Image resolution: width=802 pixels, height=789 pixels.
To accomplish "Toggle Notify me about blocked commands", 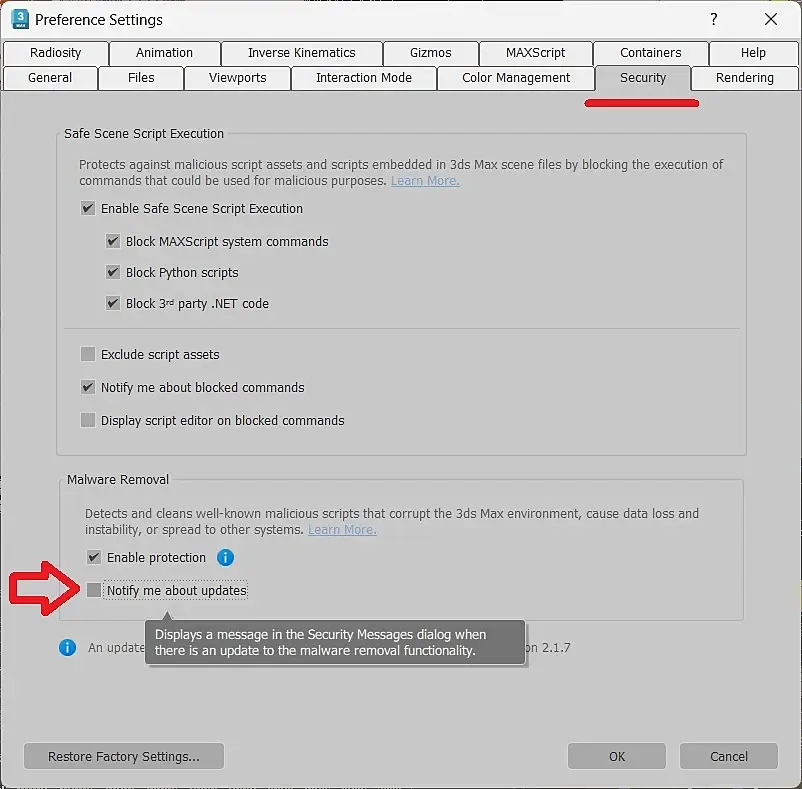I will (x=88, y=387).
